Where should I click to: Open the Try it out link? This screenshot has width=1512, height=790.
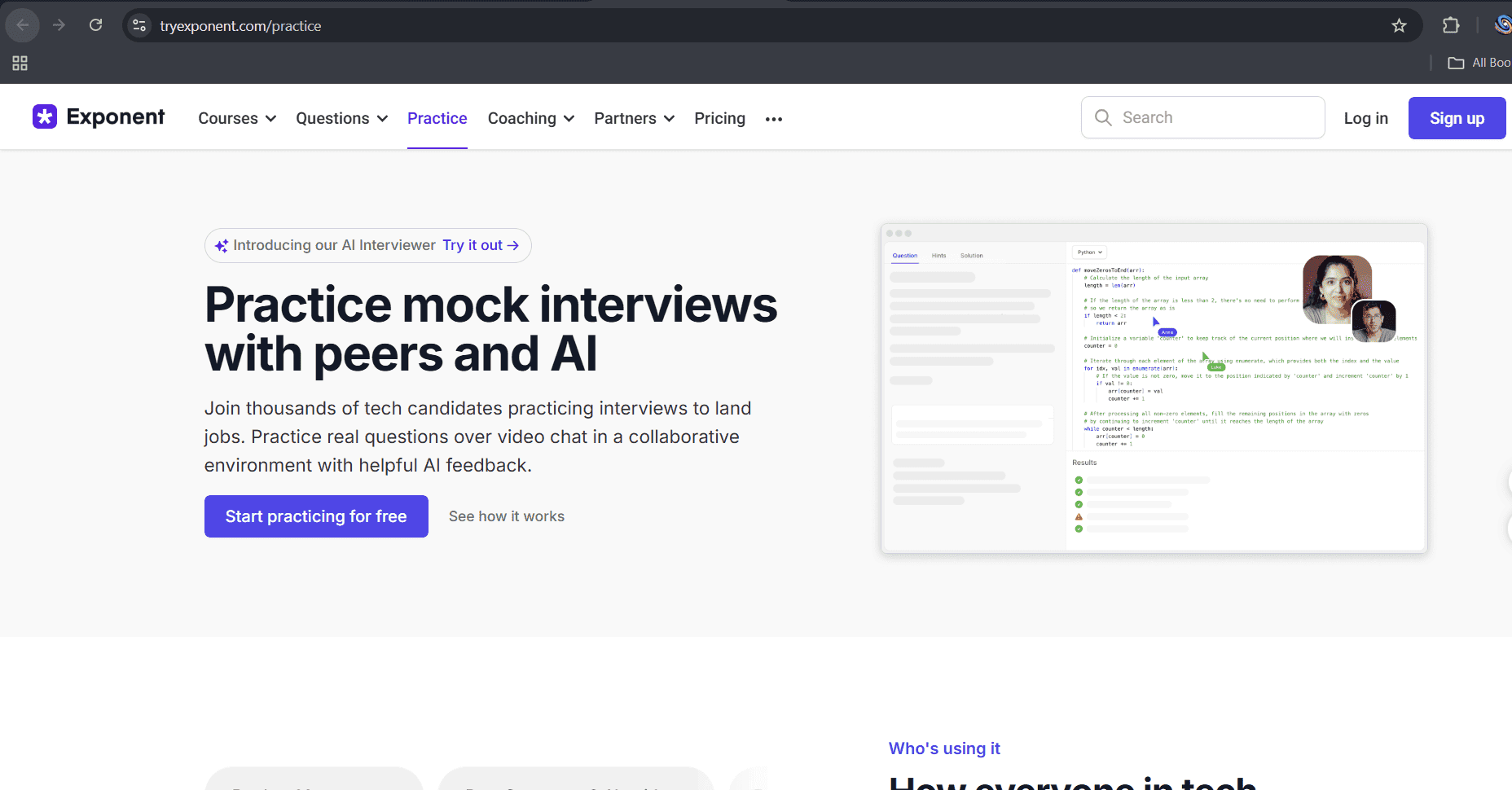(481, 245)
